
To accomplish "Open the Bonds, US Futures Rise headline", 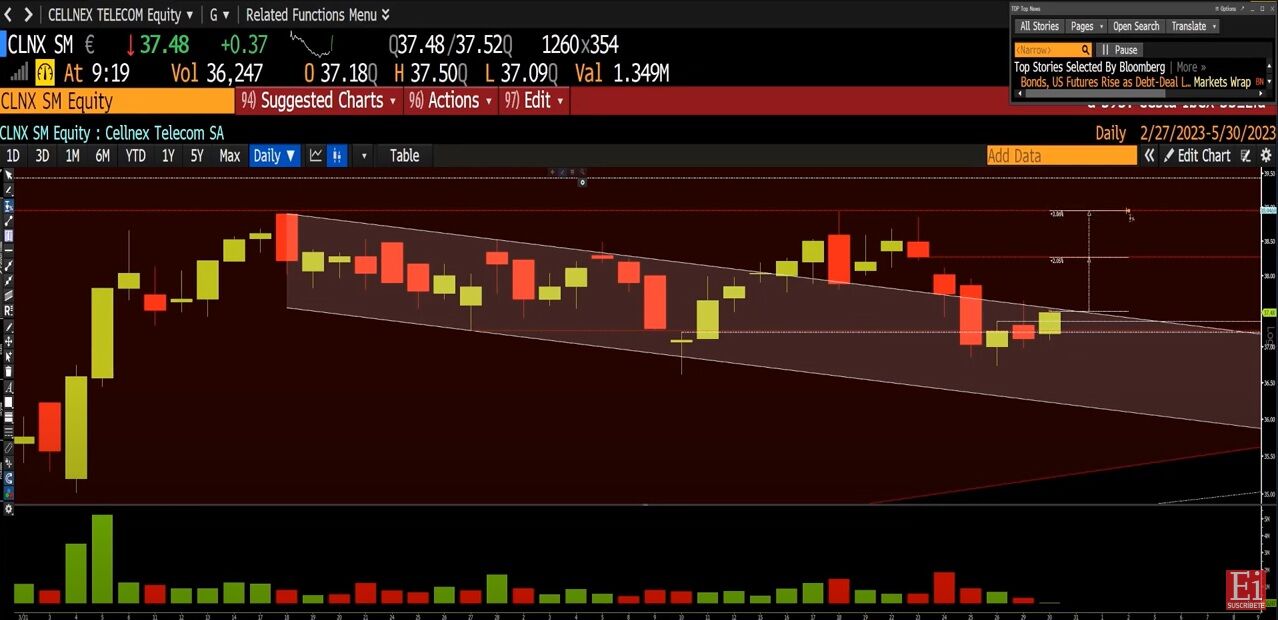I will (x=1105, y=82).
